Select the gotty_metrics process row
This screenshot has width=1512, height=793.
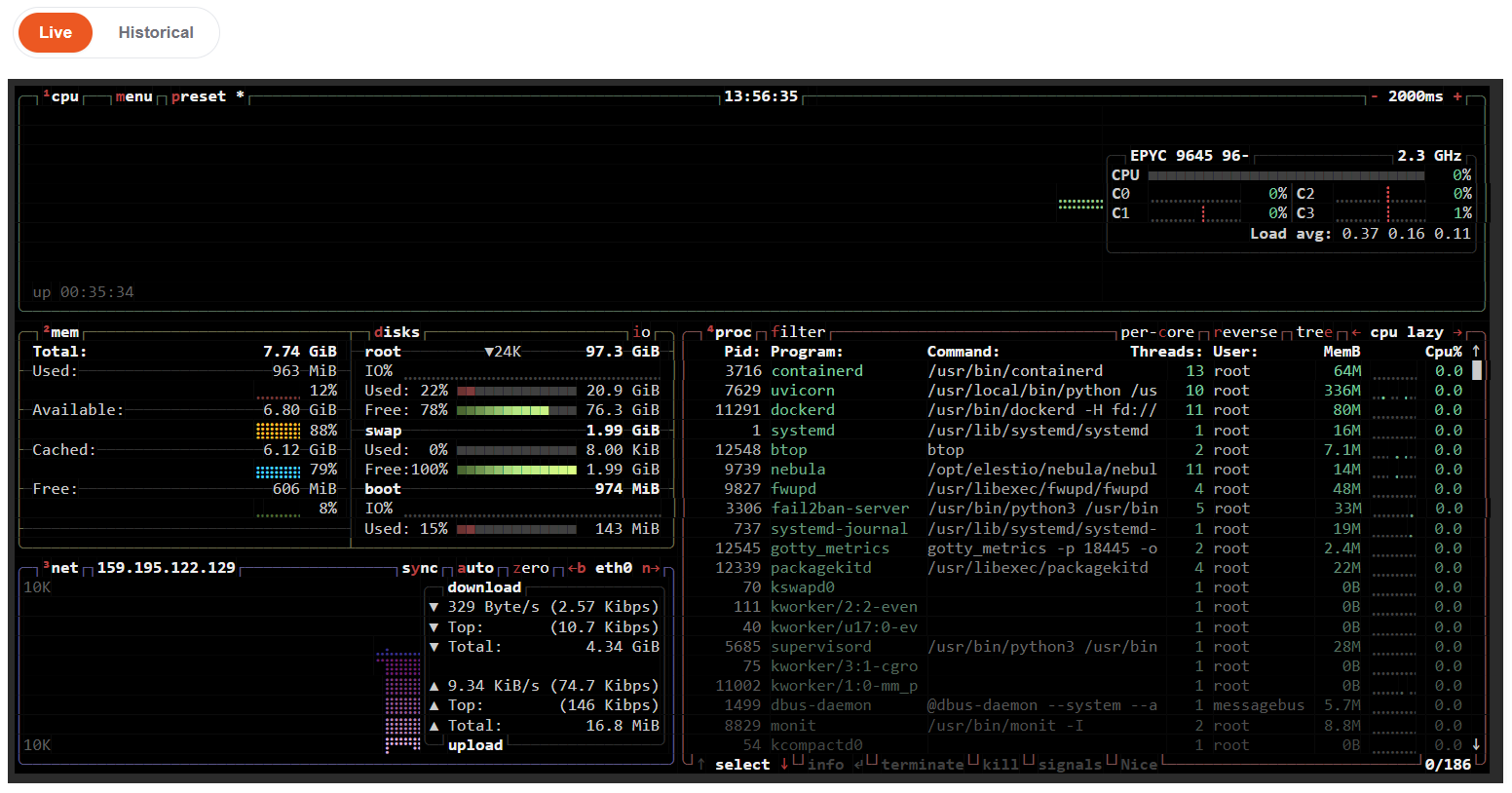pyautogui.click(x=1077, y=548)
